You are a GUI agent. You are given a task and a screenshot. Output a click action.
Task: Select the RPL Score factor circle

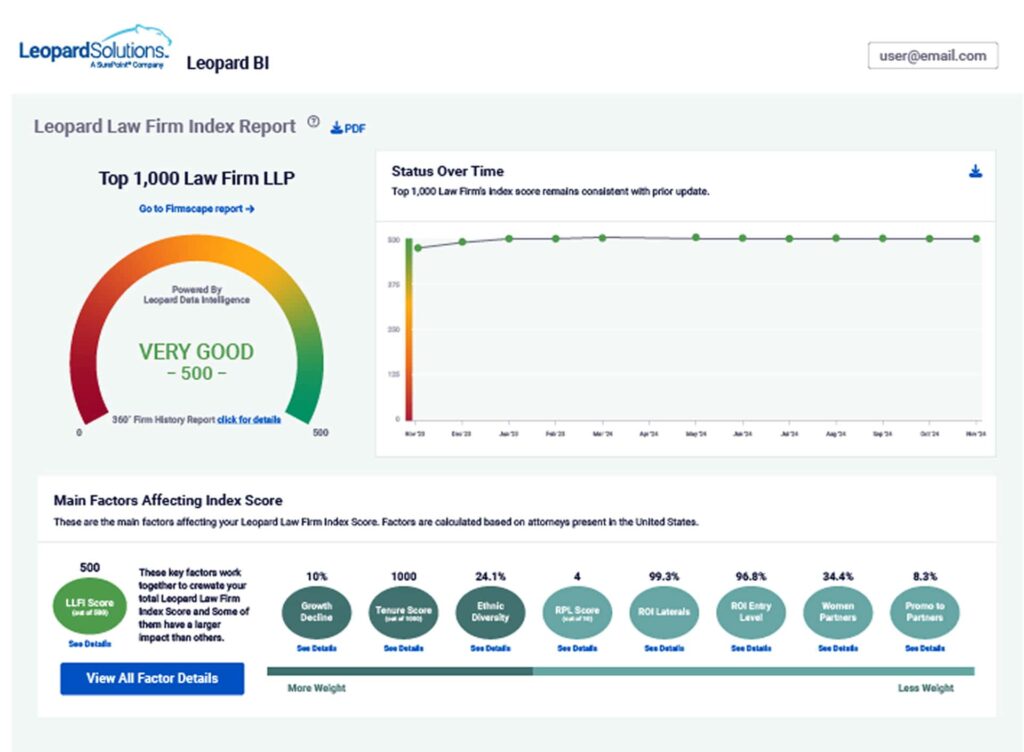pyautogui.click(x=577, y=612)
